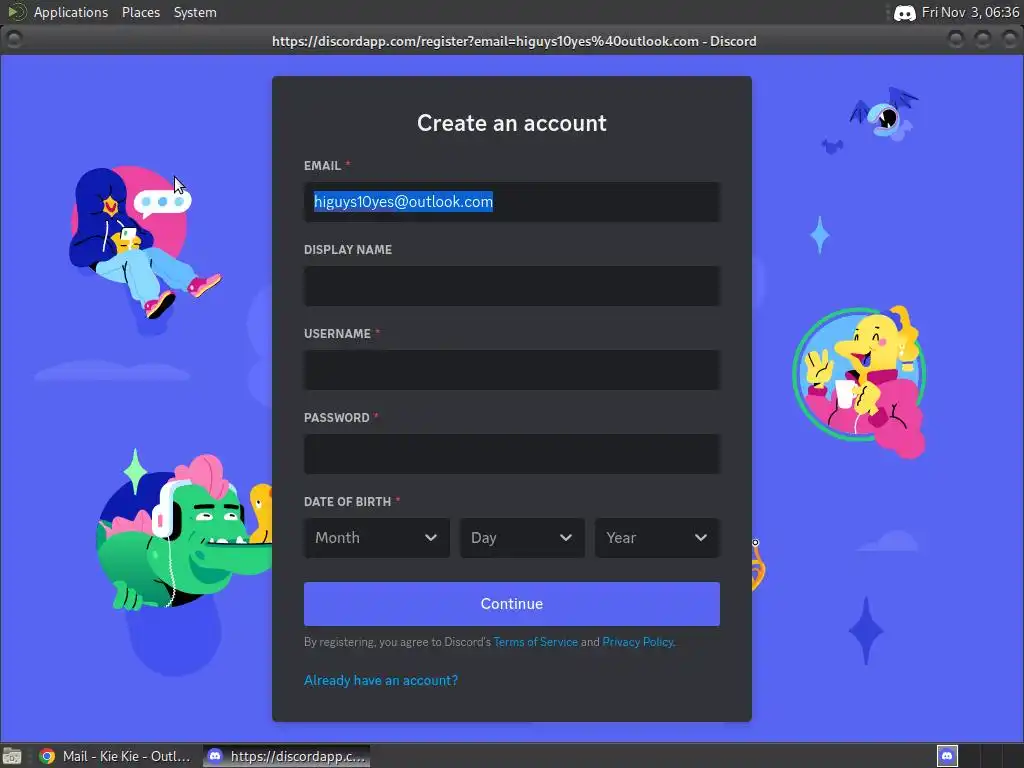The image size is (1024, 768).
Task: Click the 'DISPLAY NAME' label text
Action: tap(347, 249)
